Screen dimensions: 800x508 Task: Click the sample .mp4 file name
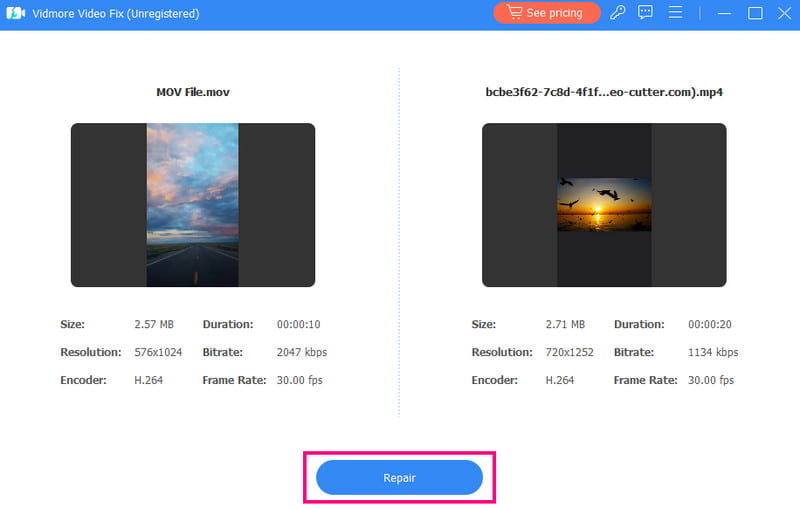click(x=604, y=92)
